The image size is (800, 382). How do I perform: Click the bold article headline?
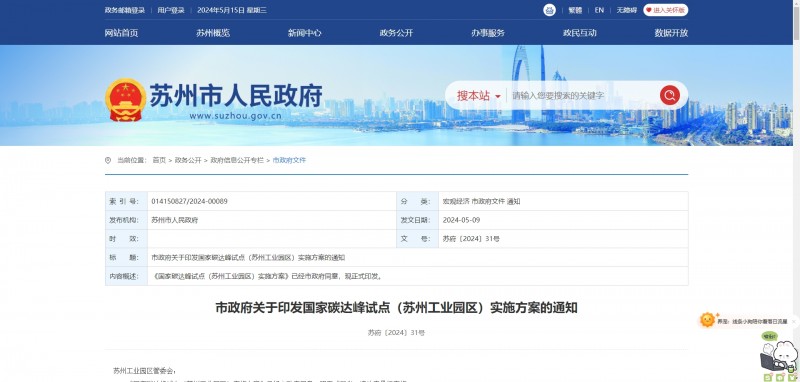coord(396,308)
